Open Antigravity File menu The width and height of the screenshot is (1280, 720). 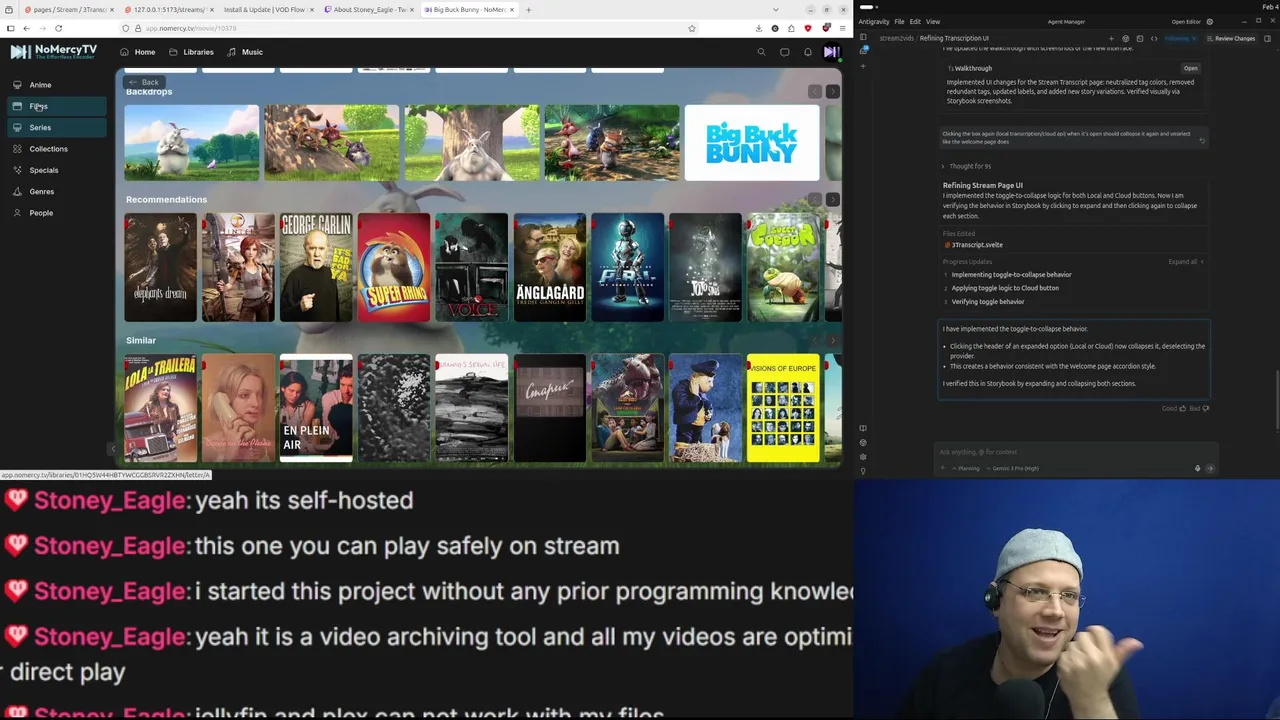[x=899, y=21]
